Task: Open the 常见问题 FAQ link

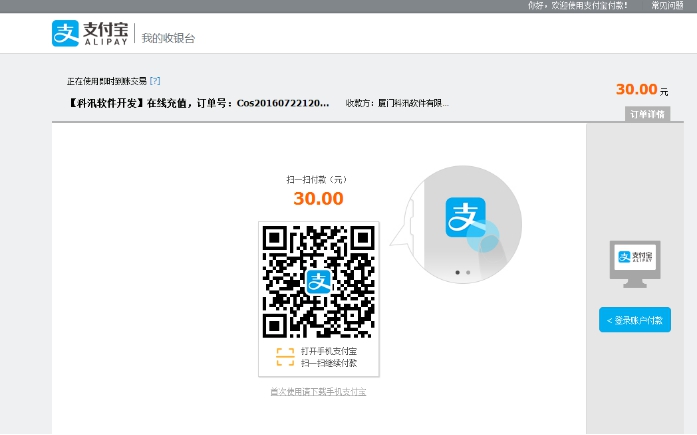Action: click(667, 6)
